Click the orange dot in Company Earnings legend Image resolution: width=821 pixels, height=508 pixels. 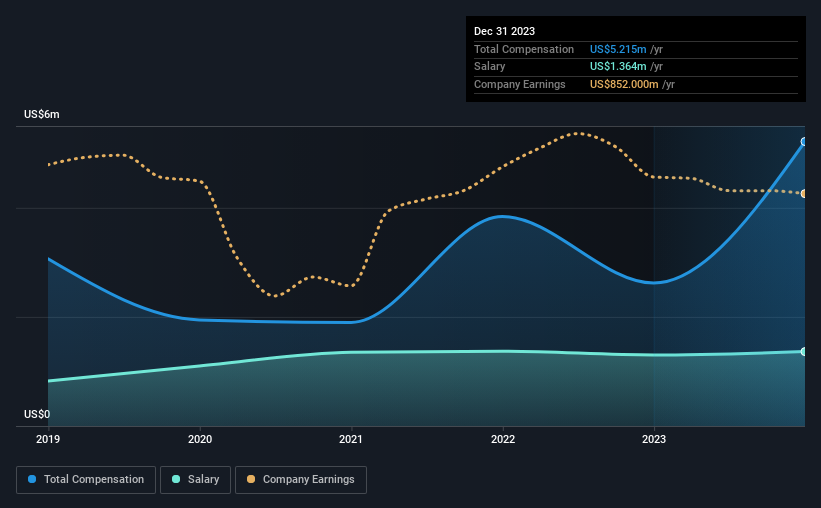click(251, 479)
